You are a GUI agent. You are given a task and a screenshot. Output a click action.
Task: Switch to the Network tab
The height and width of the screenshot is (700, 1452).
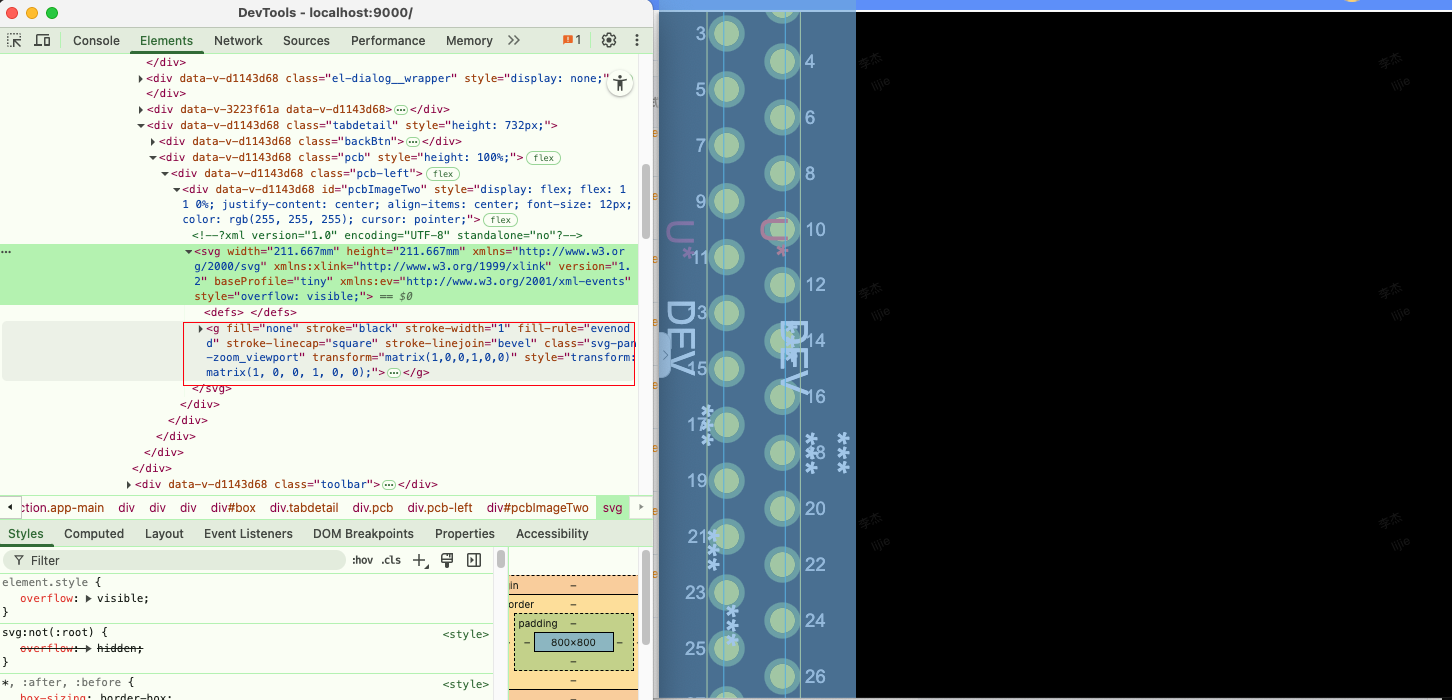coord(238,40)
